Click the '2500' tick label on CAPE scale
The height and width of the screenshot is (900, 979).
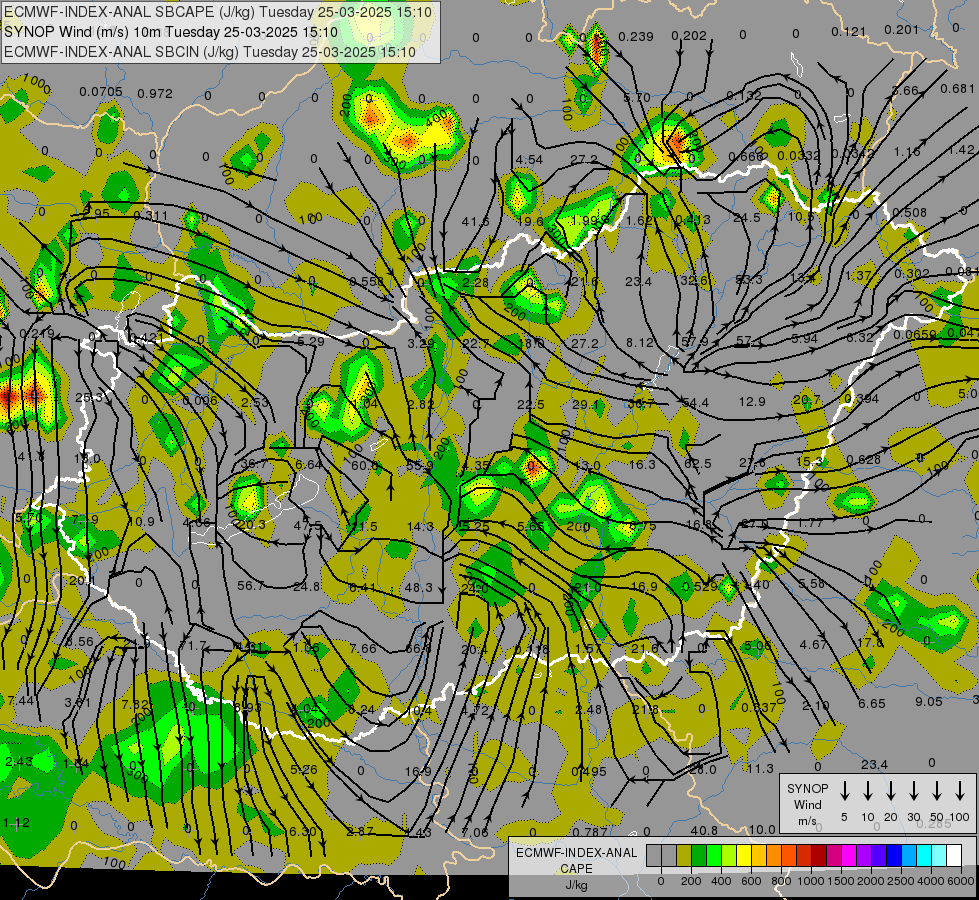click(900, 881)
